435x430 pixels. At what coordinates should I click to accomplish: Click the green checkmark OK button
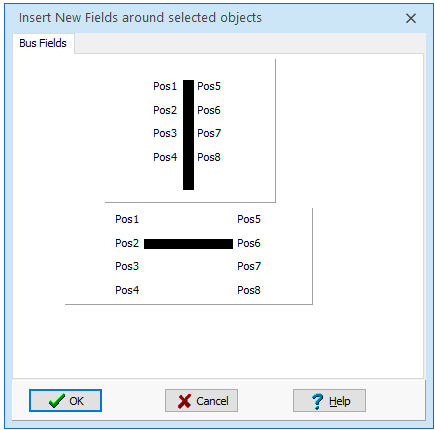[x=65, y=400]
